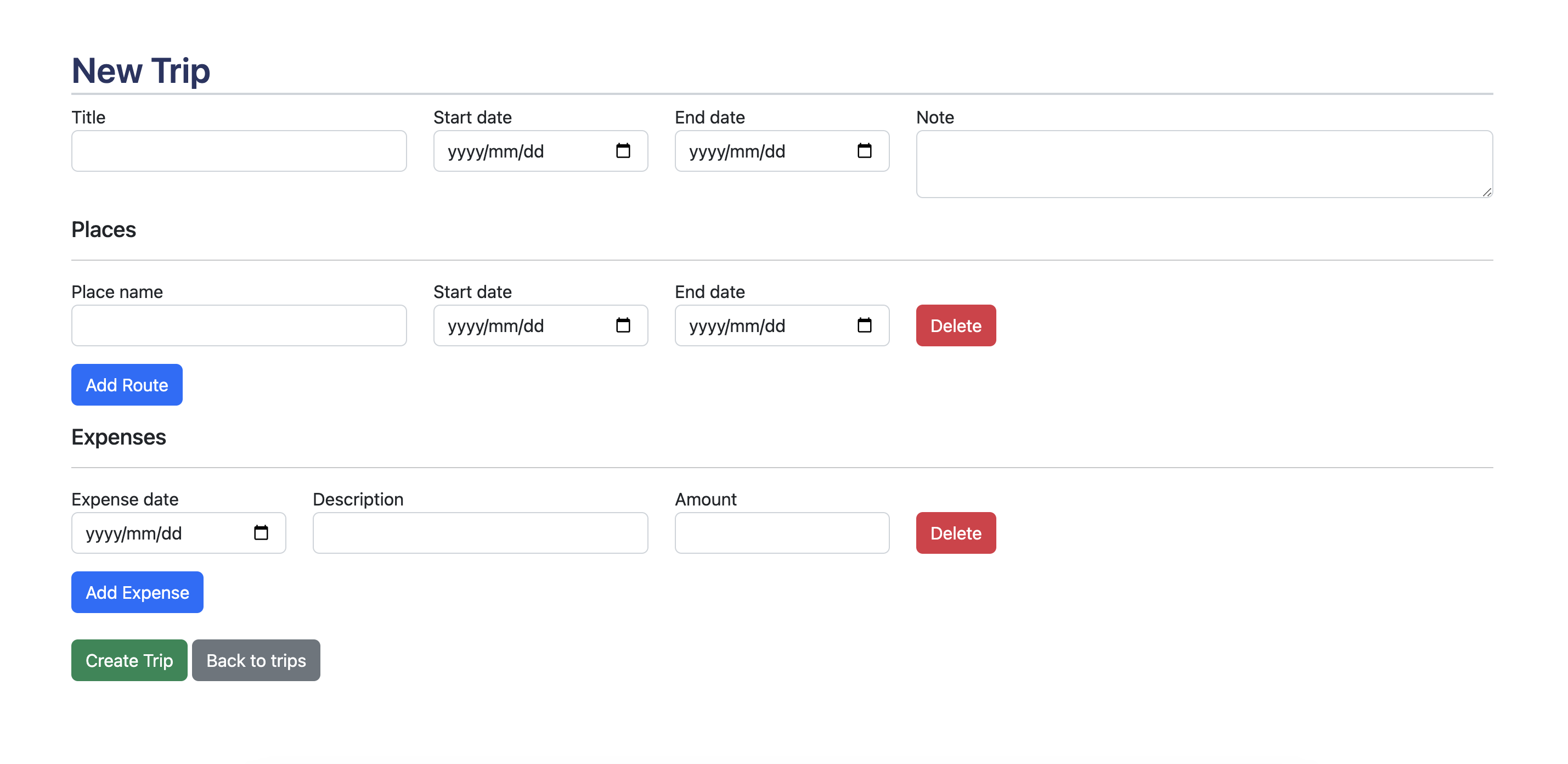Open calendar icon in Places End date

[x=864, y=325]
